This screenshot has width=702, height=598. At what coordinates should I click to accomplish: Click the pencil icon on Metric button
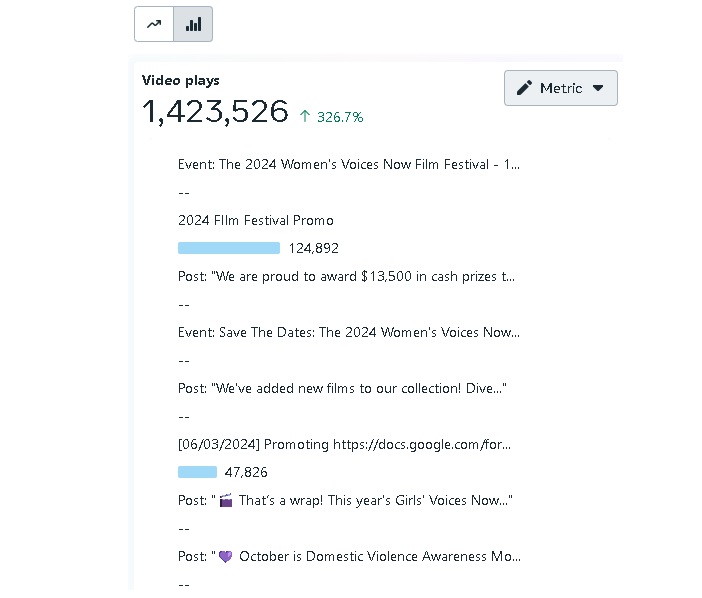coord(524,88)
